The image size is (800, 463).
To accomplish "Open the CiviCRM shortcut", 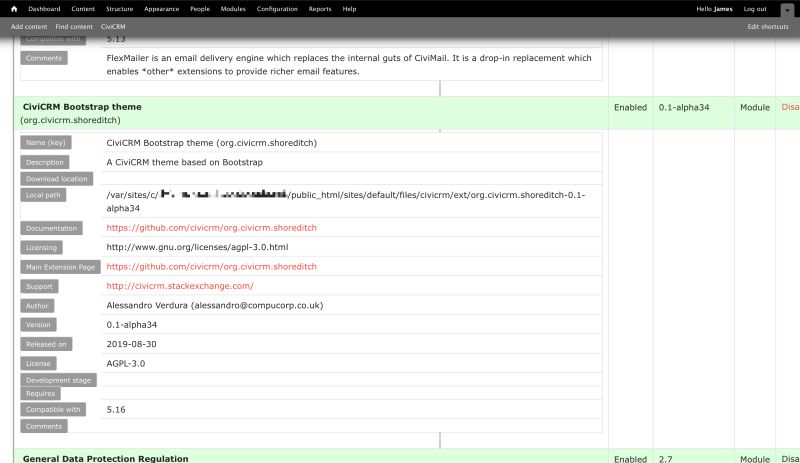I will coord(113,27).
